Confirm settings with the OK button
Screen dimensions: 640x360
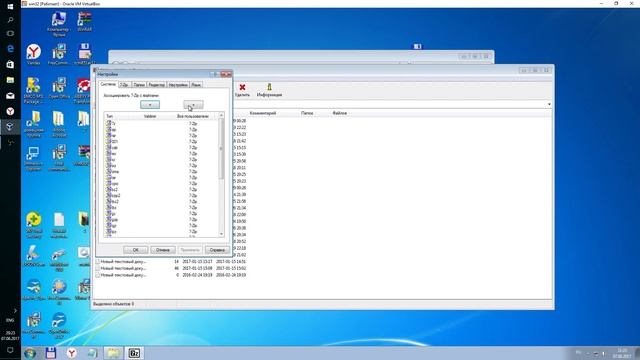coord(136,249)
